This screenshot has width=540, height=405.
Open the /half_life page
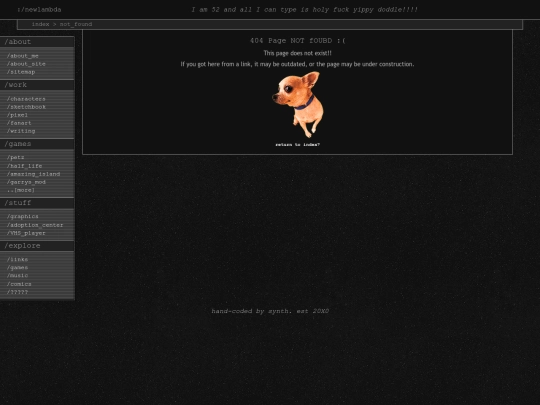24,166
